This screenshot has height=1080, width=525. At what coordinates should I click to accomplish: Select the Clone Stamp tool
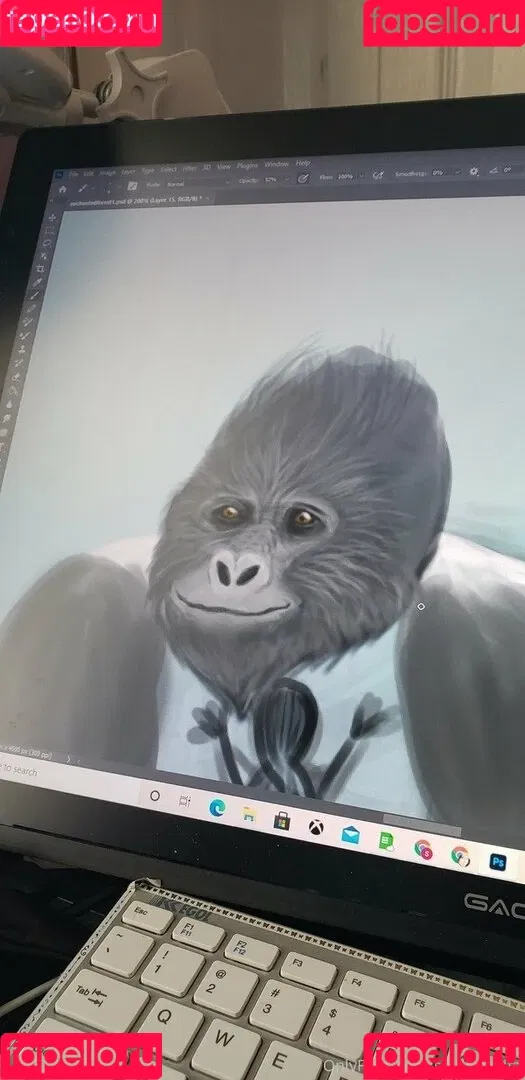click(x=22, y=349)
